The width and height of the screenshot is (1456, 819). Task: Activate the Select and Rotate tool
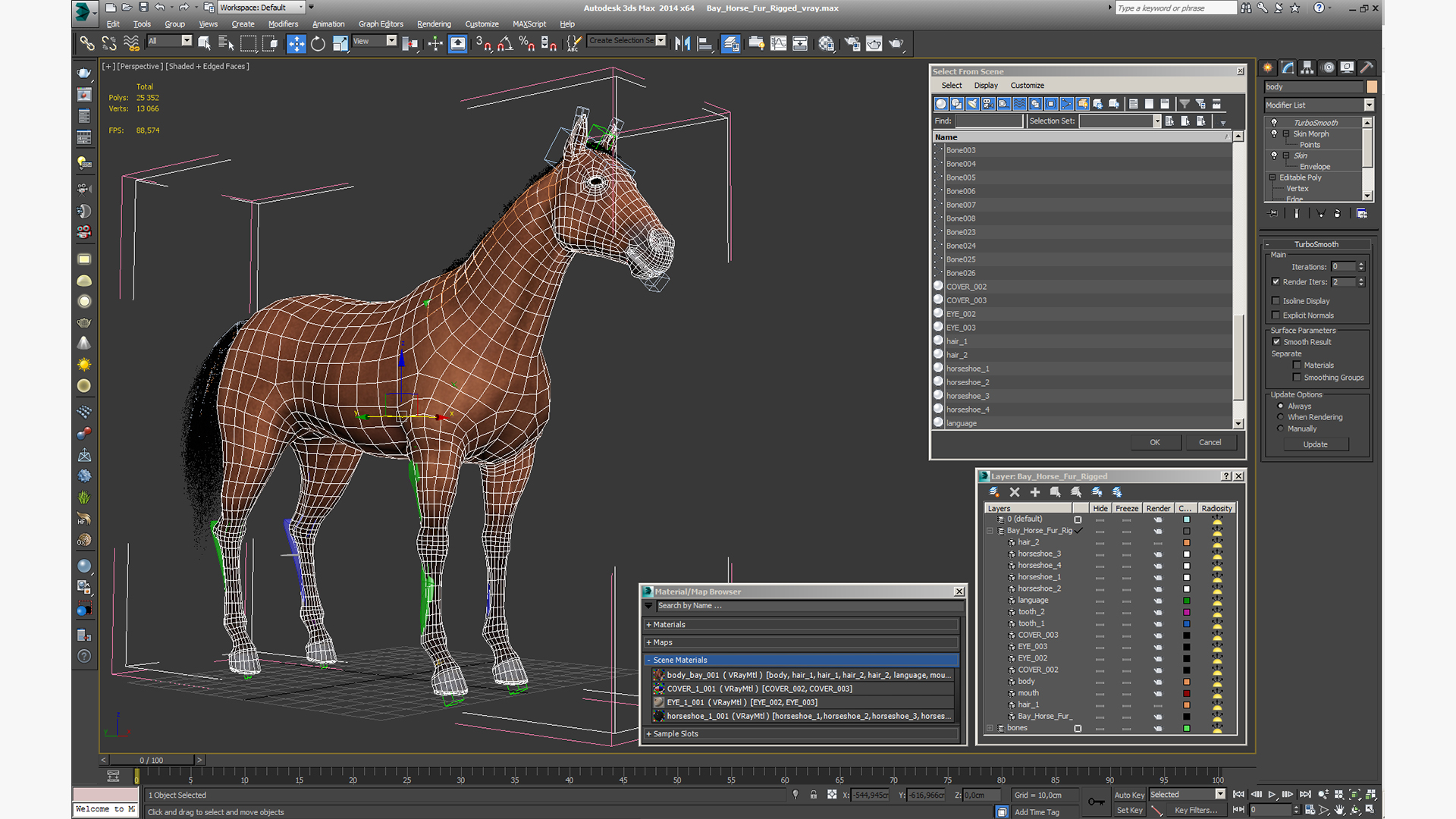[x=318, y=43]
